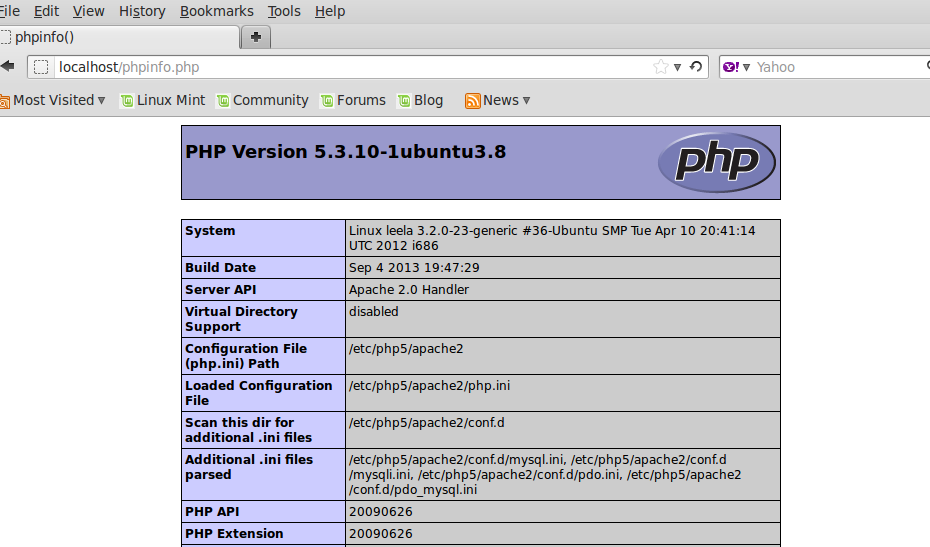Click the /etc/php5/apache2 path value

[x=406, y=349]
